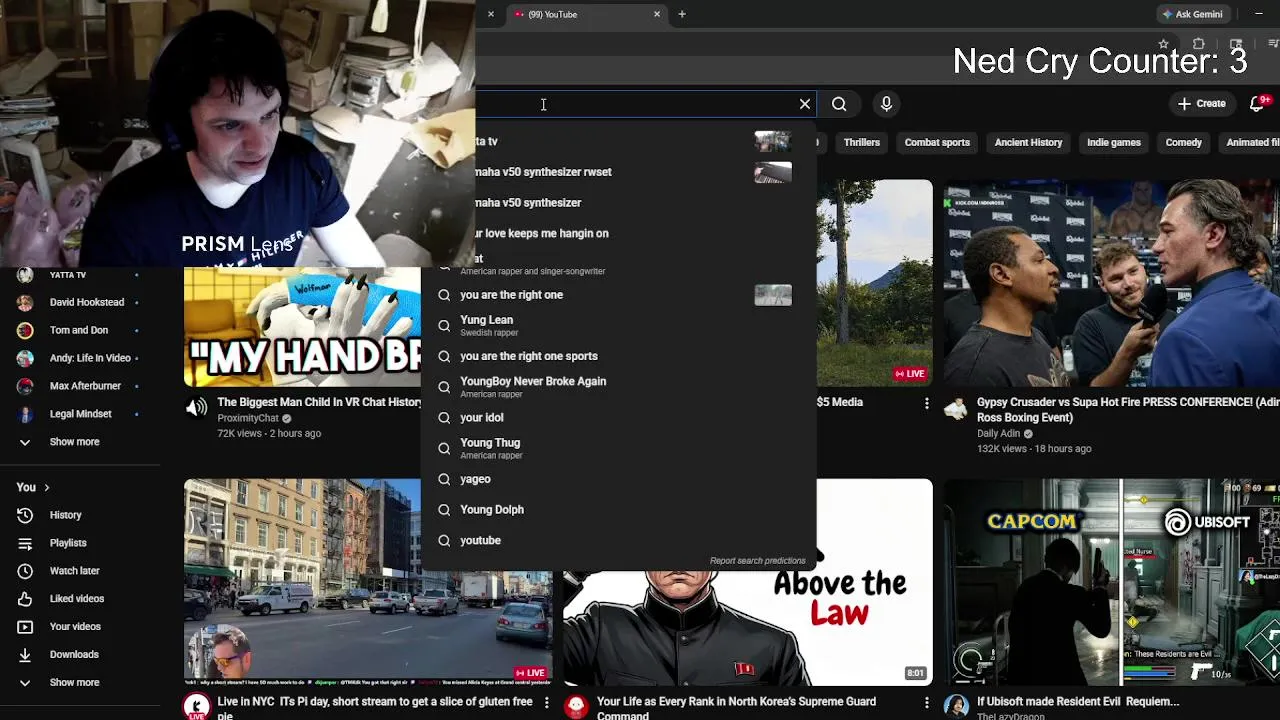Image resolution: width=1280 pixels, height=720 pixels.
Task: Choose the 'Yung Lean' search suggestion
Action: tap(617, 325)
